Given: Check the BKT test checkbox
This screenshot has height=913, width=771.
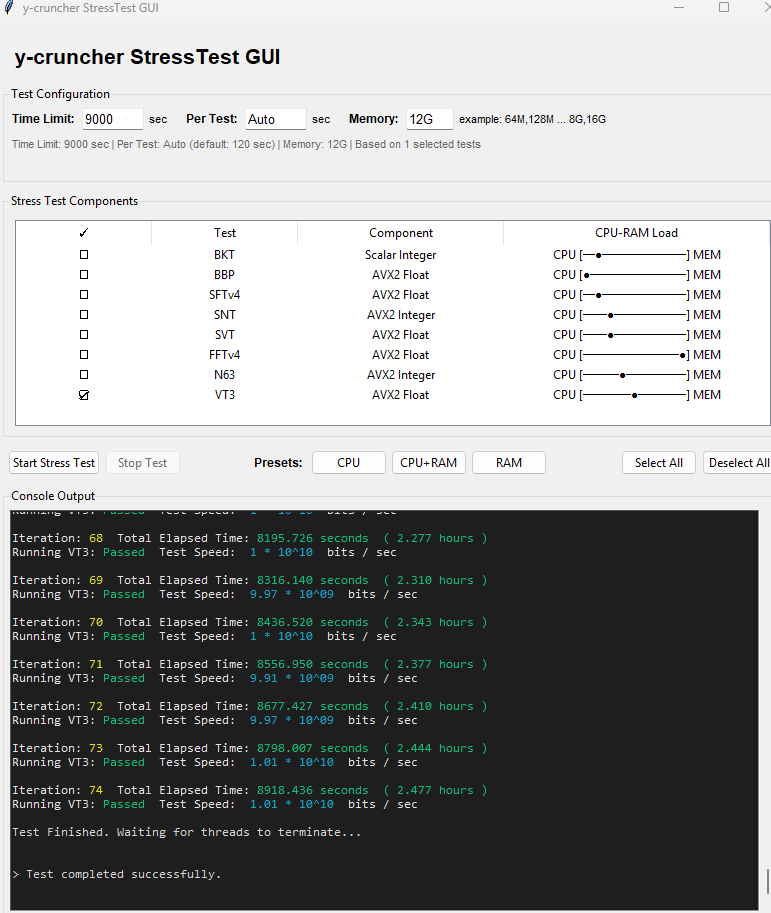Looking at the screenshot, I should pyautogui.click(x=84, y=254).
